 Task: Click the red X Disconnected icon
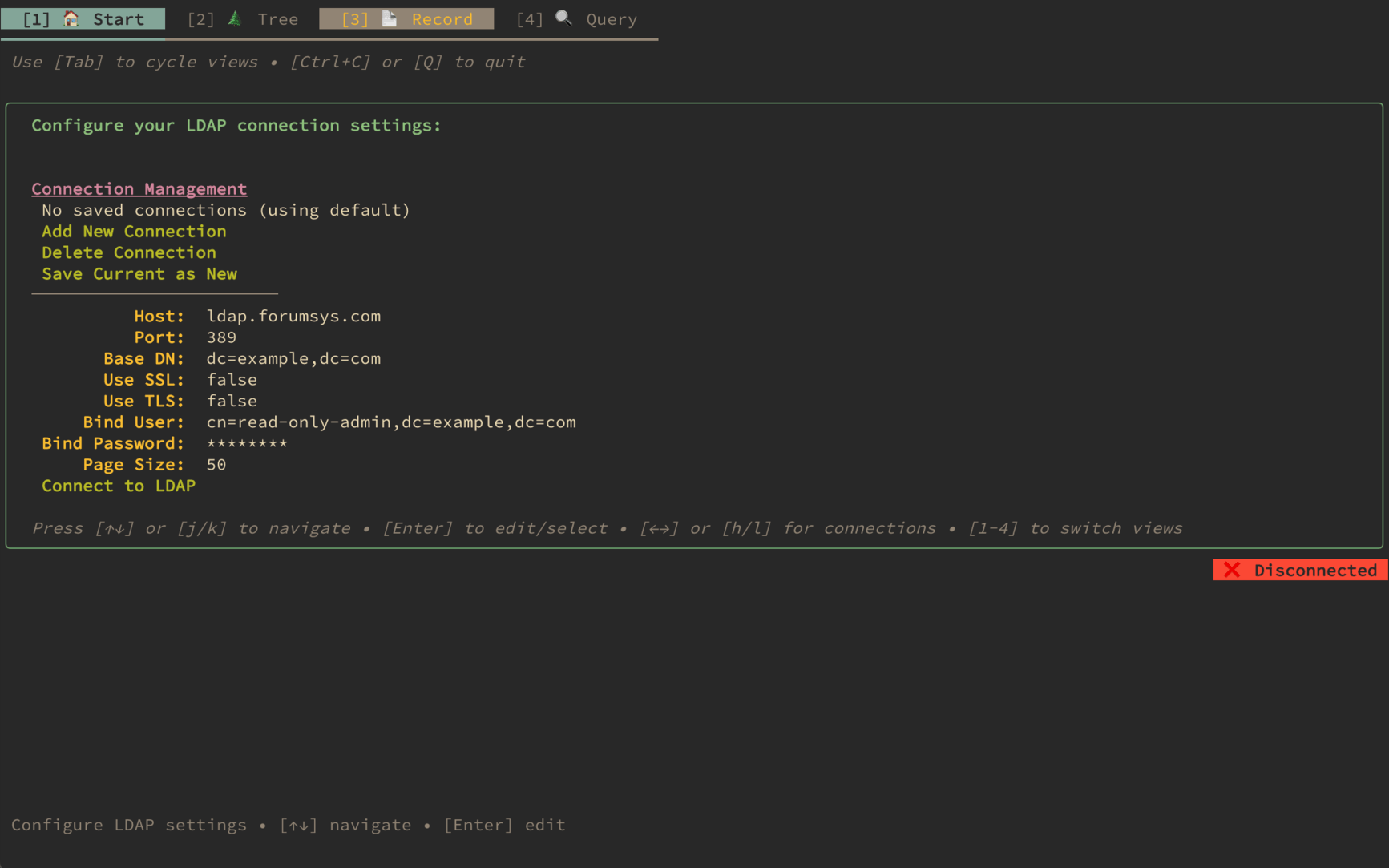[1232, 570]
